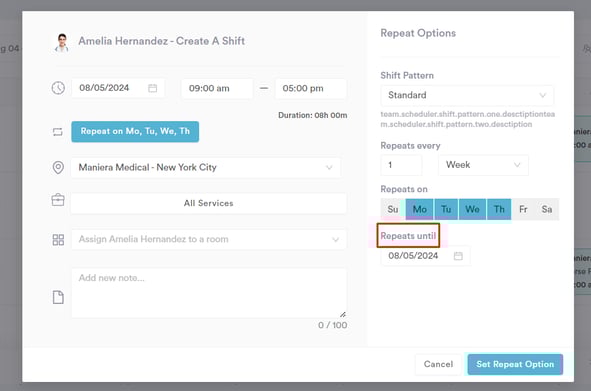Click the note resize handle corner
The height and width of the screenshot is (391, 591).
point(343,314)
